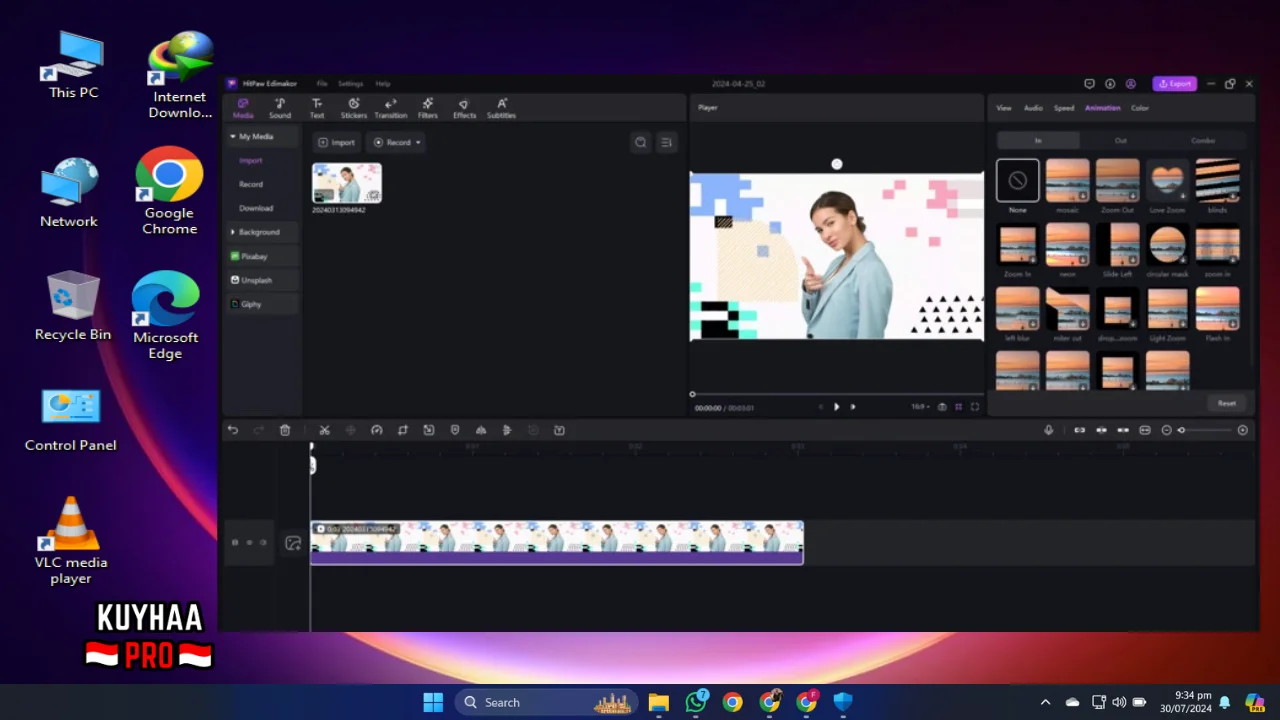Step to the next frame in player

853,407
